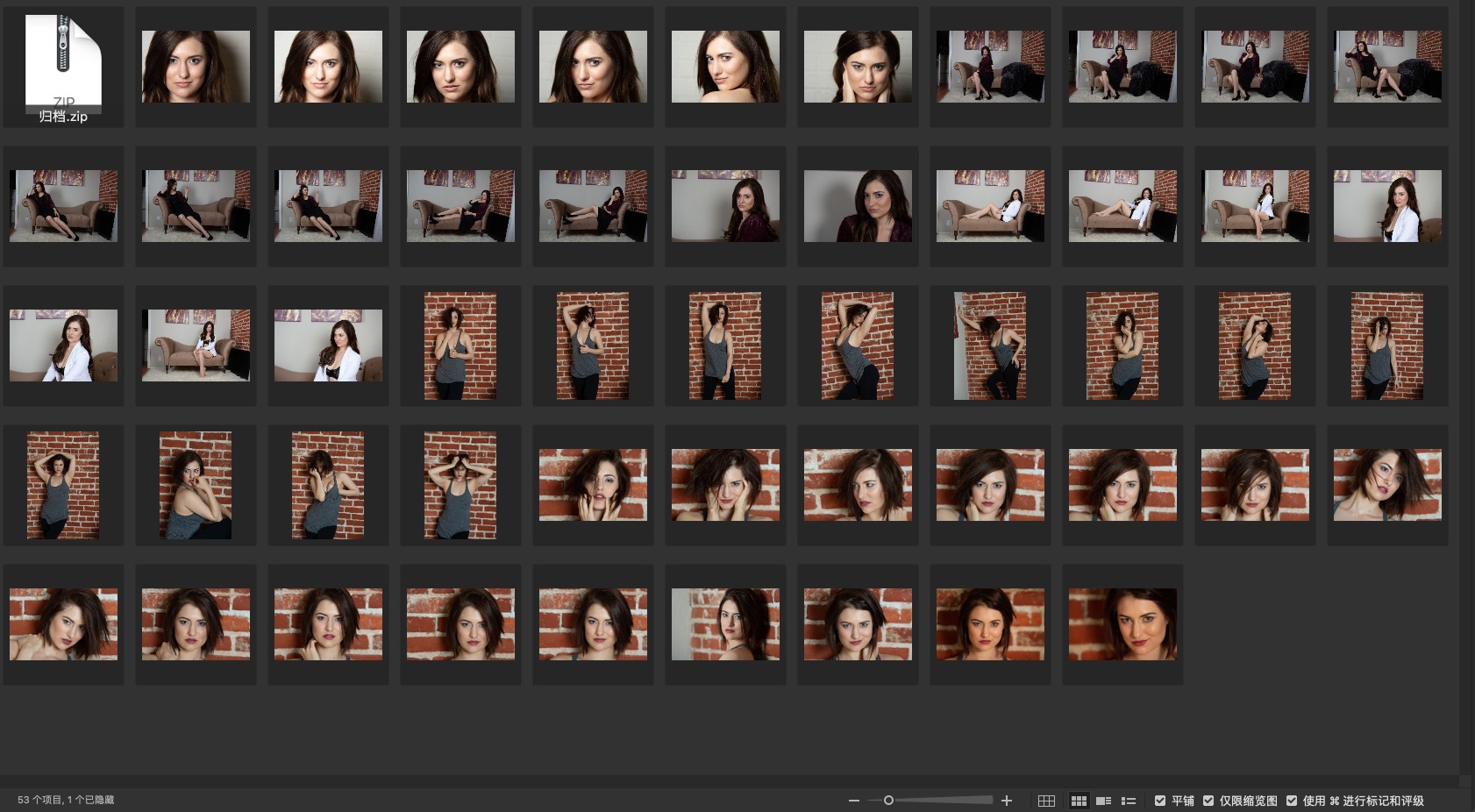This screenshot has height=812, width=1475.
Task: Click the plus icon to enlarge thumbnails
Action: (x=1007, y=801)
